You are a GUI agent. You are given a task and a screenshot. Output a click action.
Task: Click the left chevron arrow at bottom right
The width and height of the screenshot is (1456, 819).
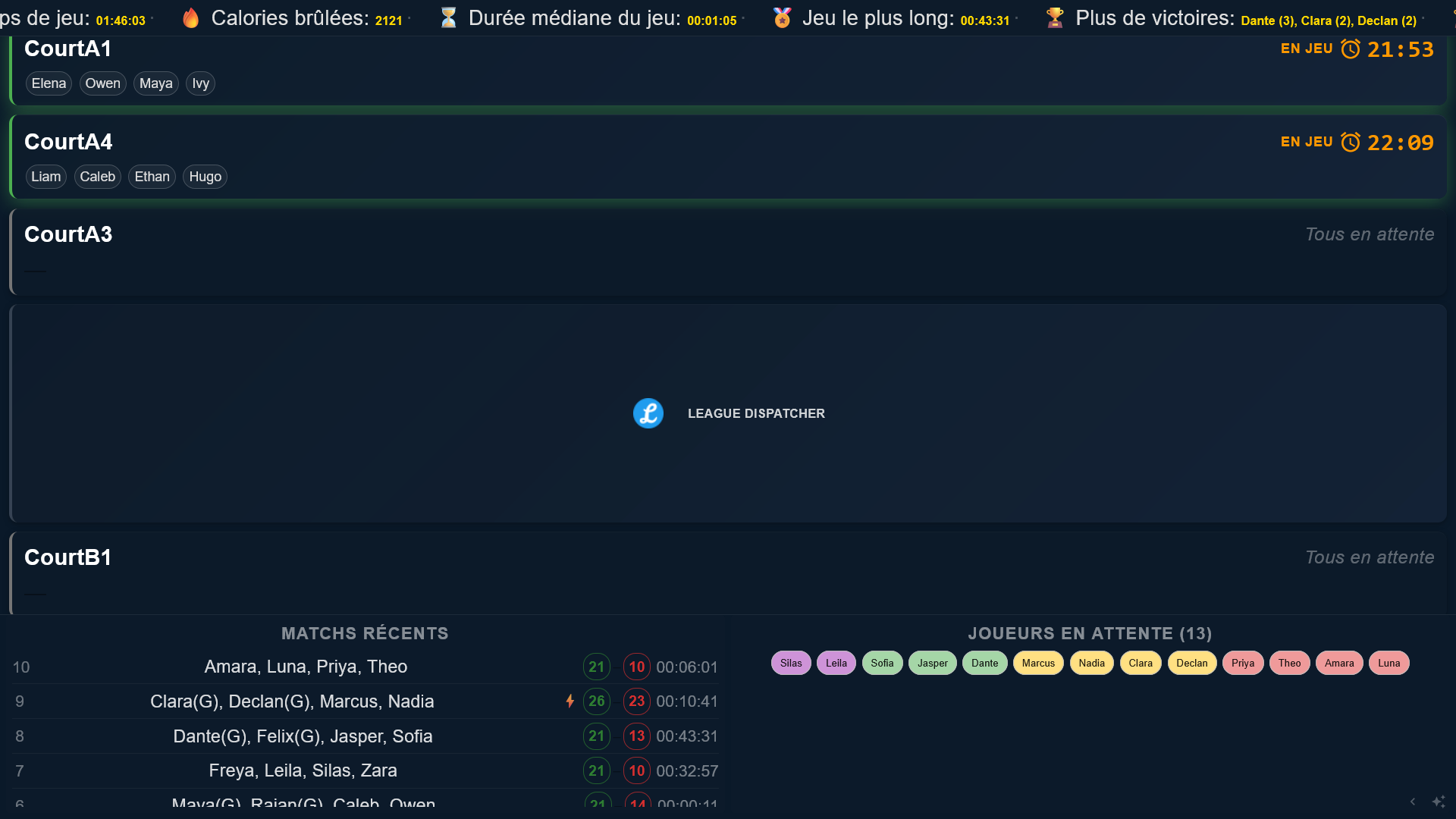[x=1413, y=802]
